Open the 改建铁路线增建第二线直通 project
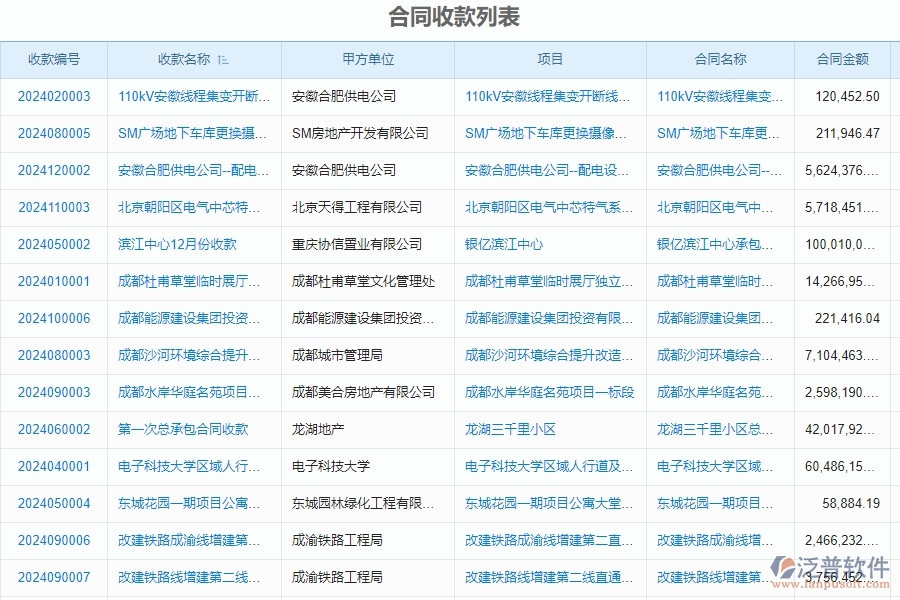The image size is (900, 600). (546, 577)
